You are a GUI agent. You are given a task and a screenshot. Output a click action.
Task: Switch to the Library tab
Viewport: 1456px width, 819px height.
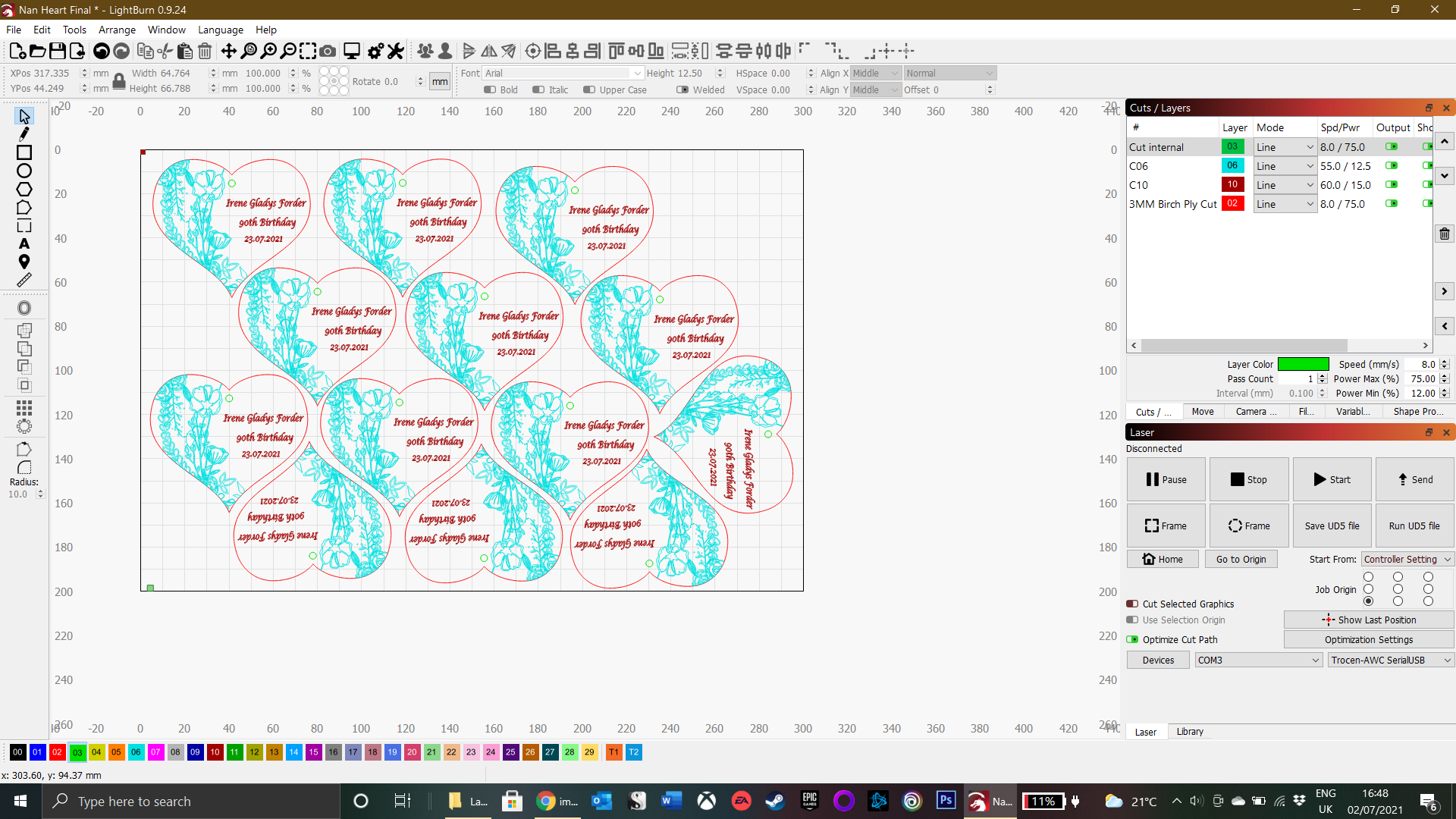pyautogui.click(x=1190, y=732)
